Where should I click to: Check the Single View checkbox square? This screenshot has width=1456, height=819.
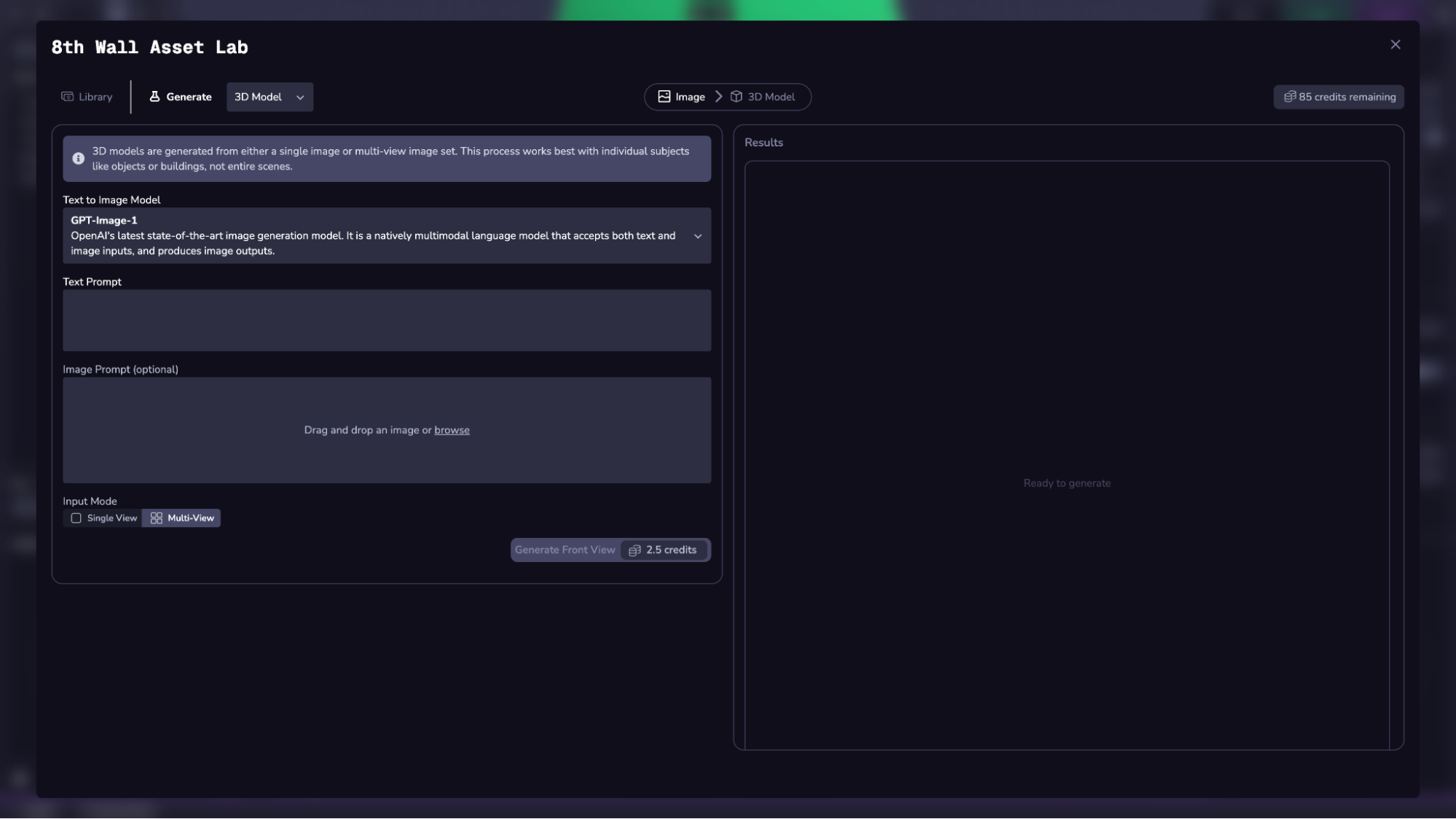click(76, 518)
